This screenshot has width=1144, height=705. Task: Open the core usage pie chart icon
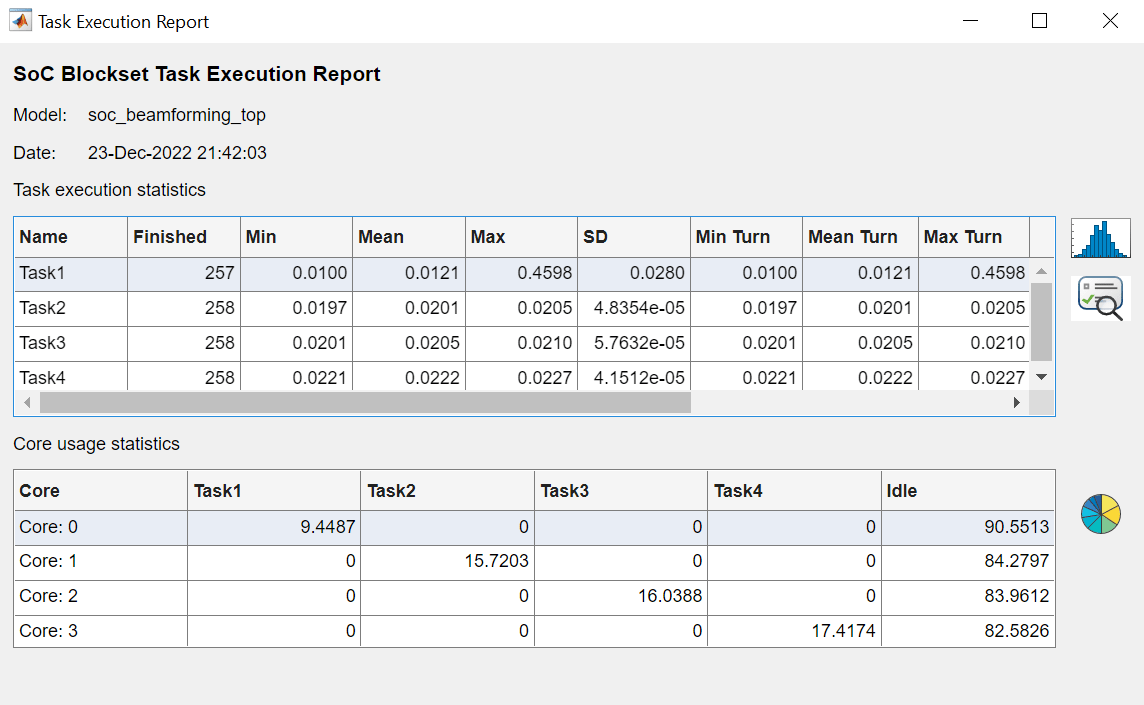point(1100,514)
